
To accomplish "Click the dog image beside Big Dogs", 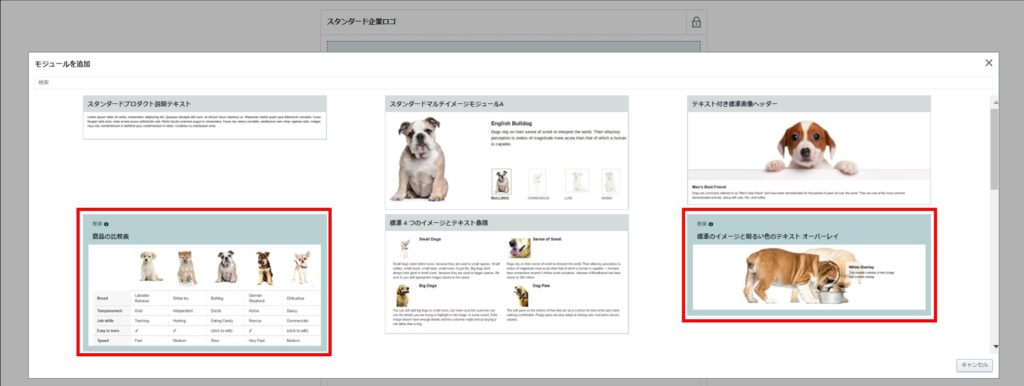I will 403,296.
